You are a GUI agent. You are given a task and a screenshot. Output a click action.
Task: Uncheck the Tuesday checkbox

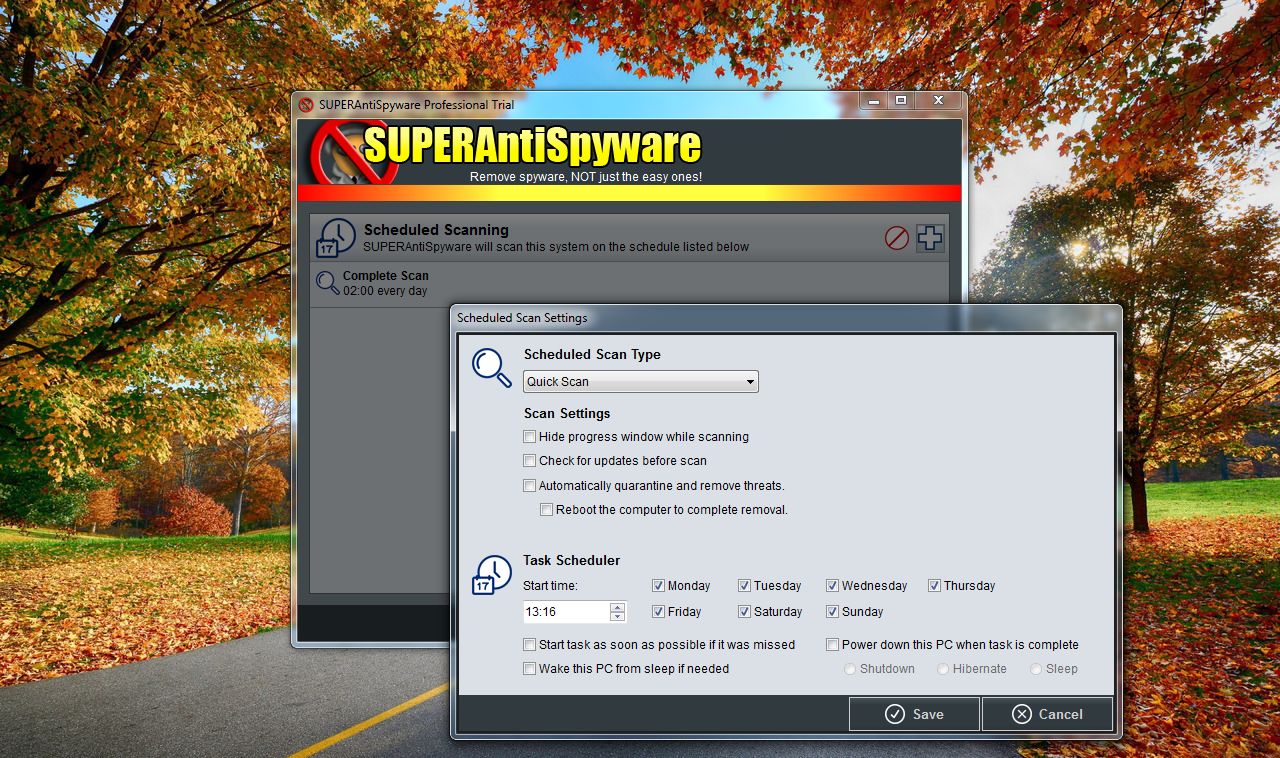pyautogui.click(x=745, y=586)
